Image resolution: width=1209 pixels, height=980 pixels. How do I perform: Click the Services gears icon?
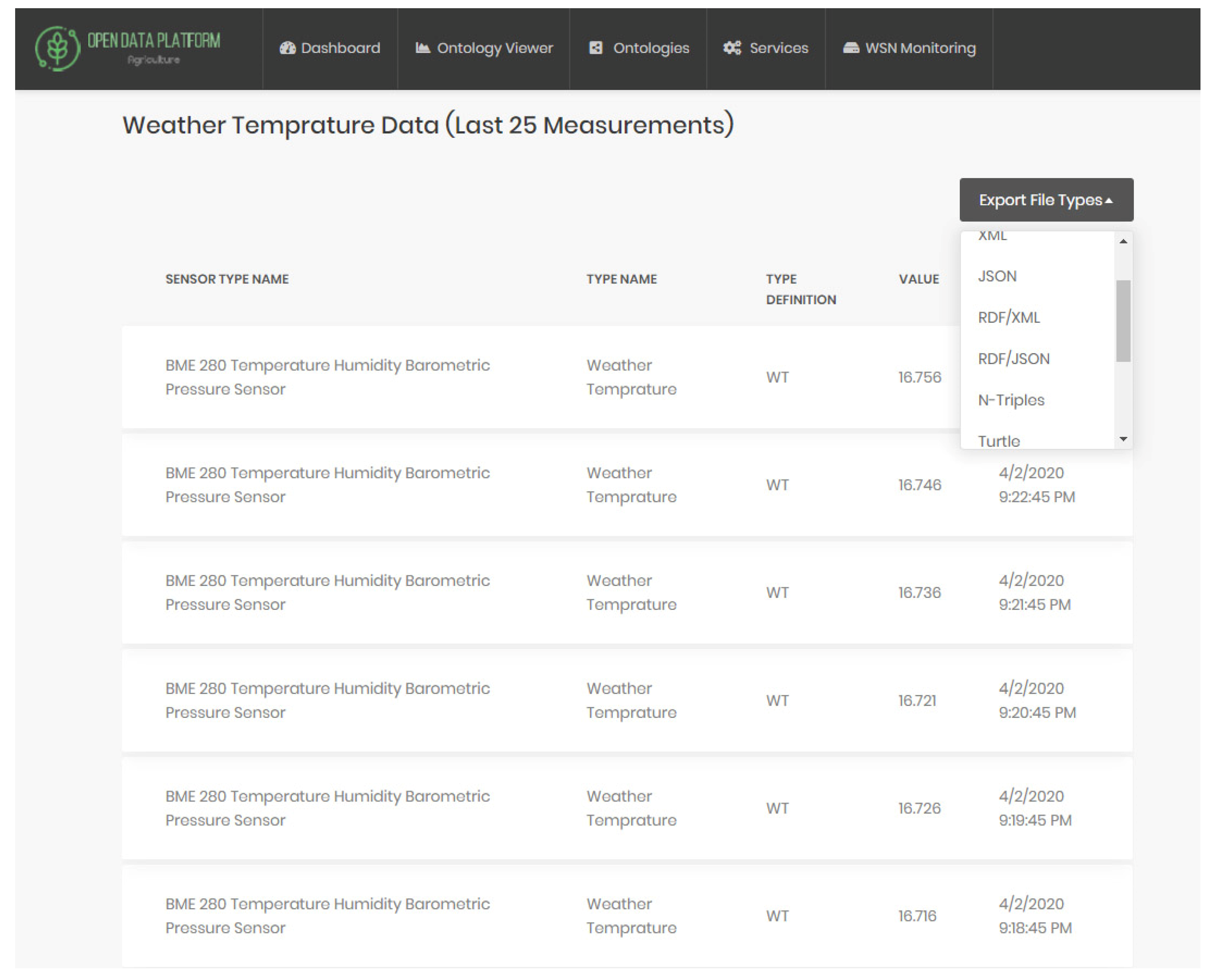pos(732,48)
